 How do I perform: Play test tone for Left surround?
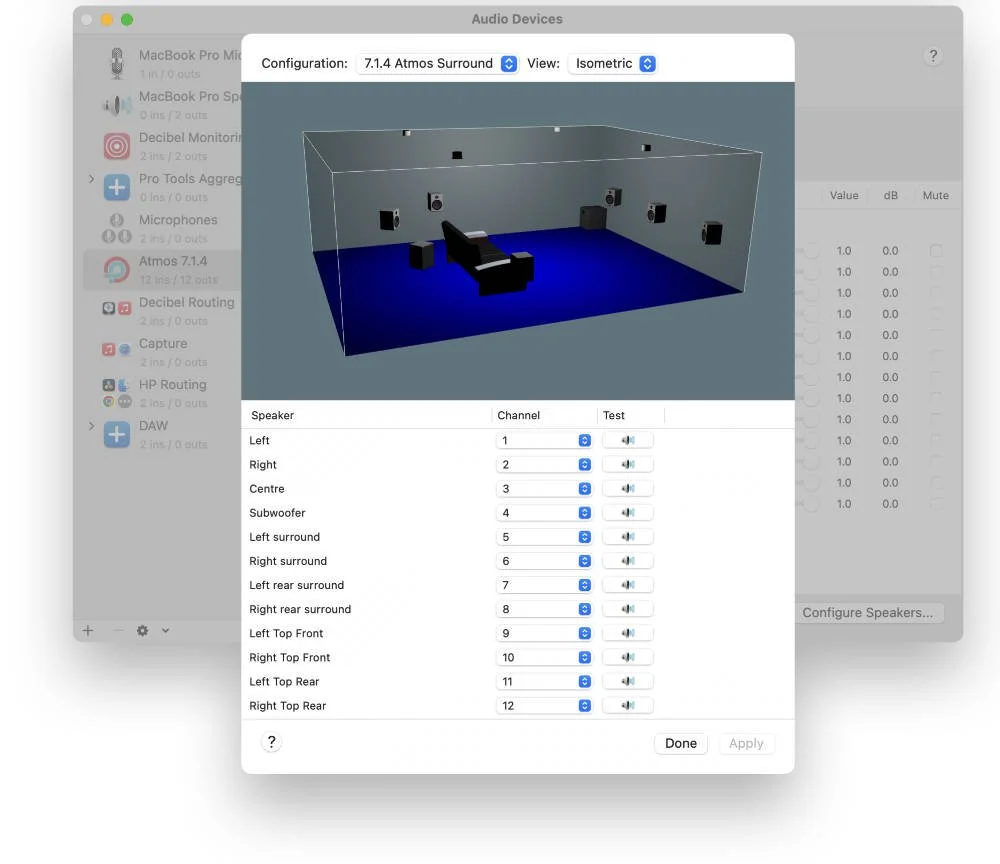(x=628, y=538)
